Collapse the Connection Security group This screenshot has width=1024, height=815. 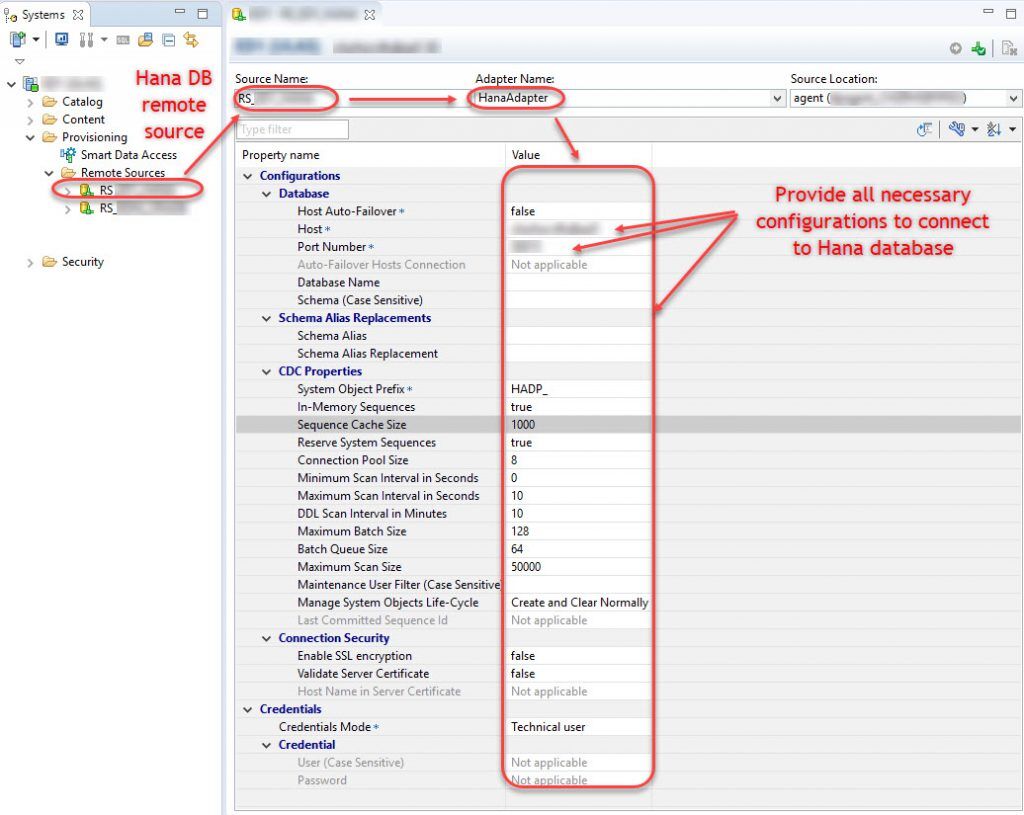click(266, 639)
